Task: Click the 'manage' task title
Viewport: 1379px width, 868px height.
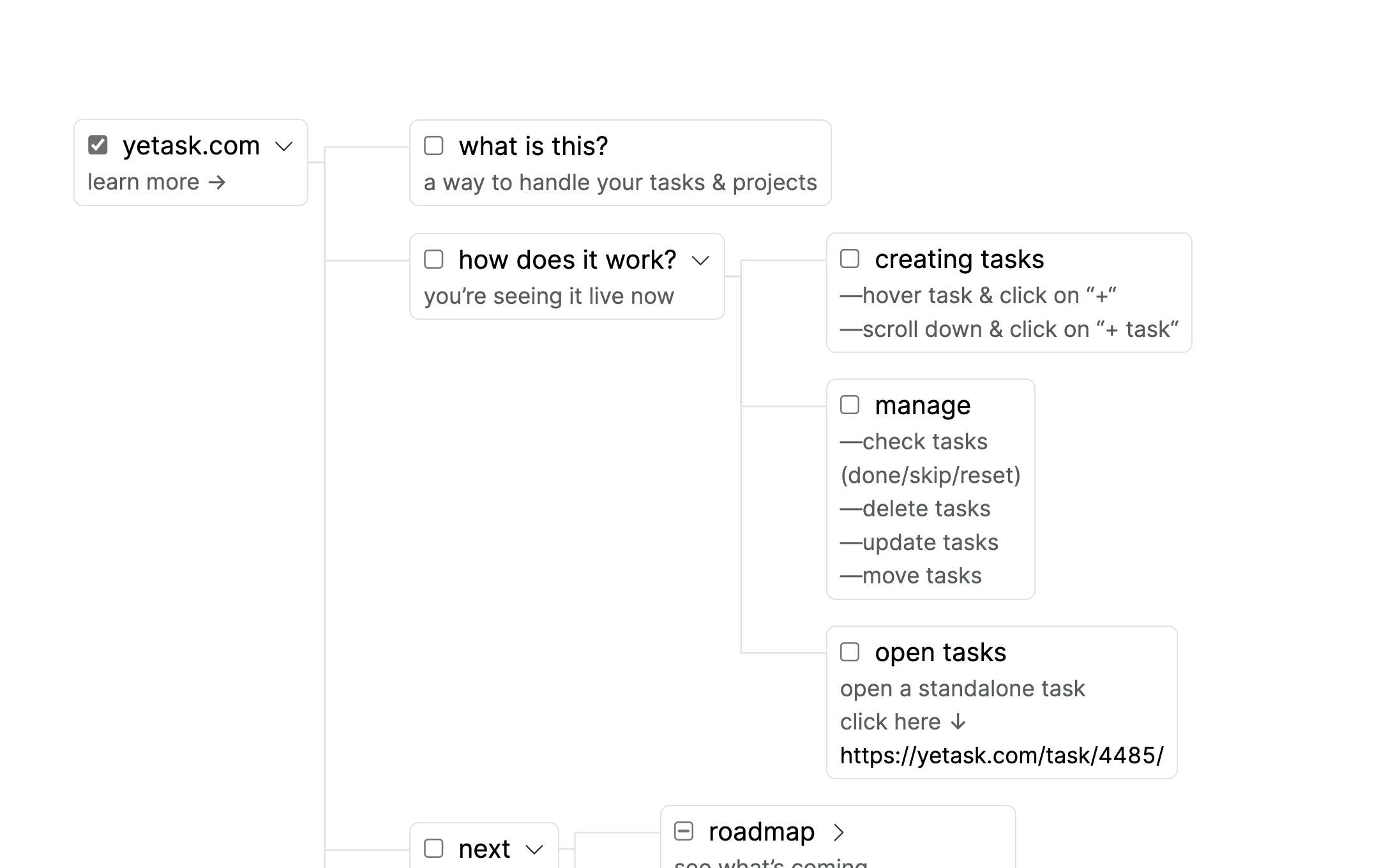Action: tap(922, 405)
